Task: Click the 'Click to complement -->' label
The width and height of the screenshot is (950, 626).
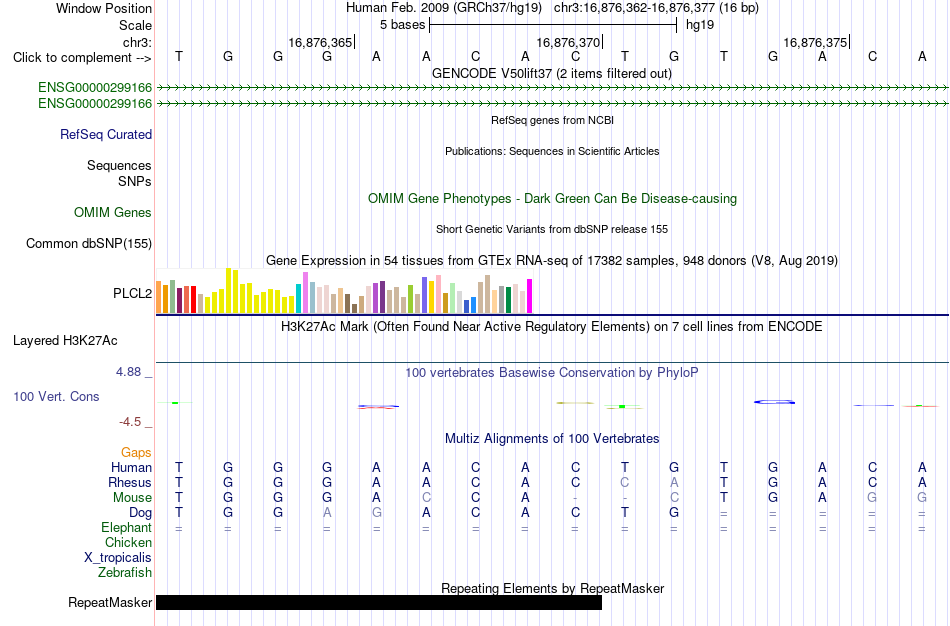Action: [x=82, y=58]
